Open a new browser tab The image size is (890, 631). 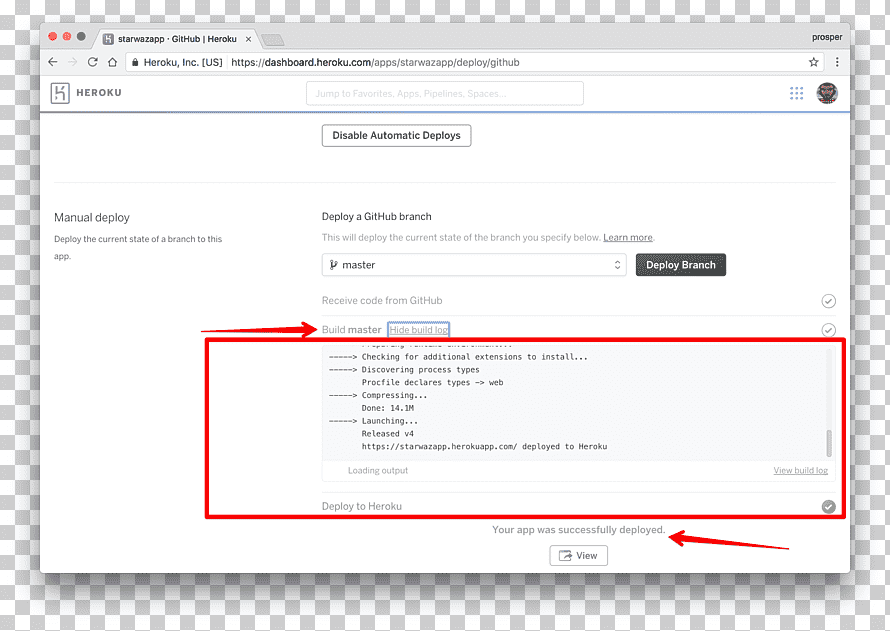point(272,40)
